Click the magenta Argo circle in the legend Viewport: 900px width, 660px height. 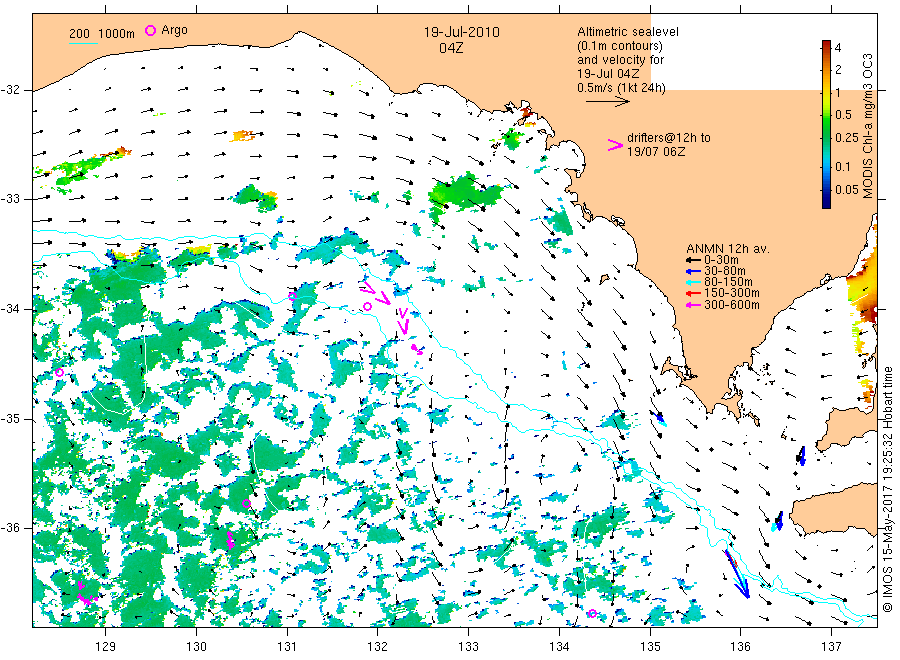click(150, 30)
